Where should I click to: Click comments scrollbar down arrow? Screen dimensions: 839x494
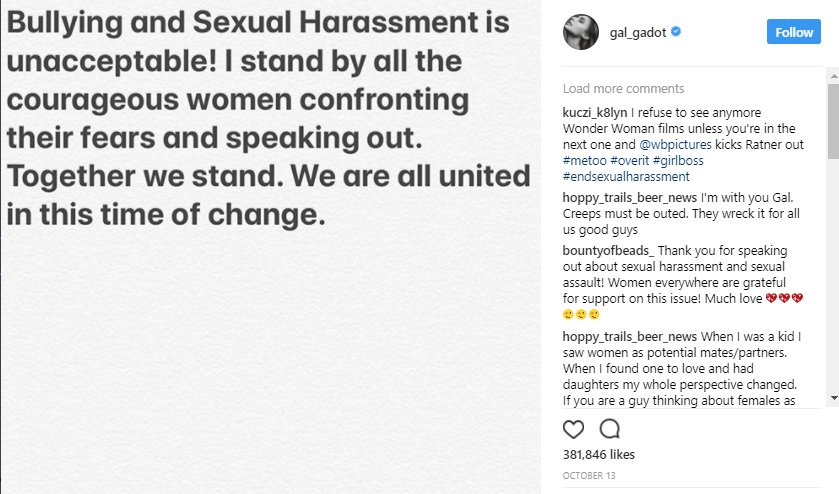tap(833, 398)
